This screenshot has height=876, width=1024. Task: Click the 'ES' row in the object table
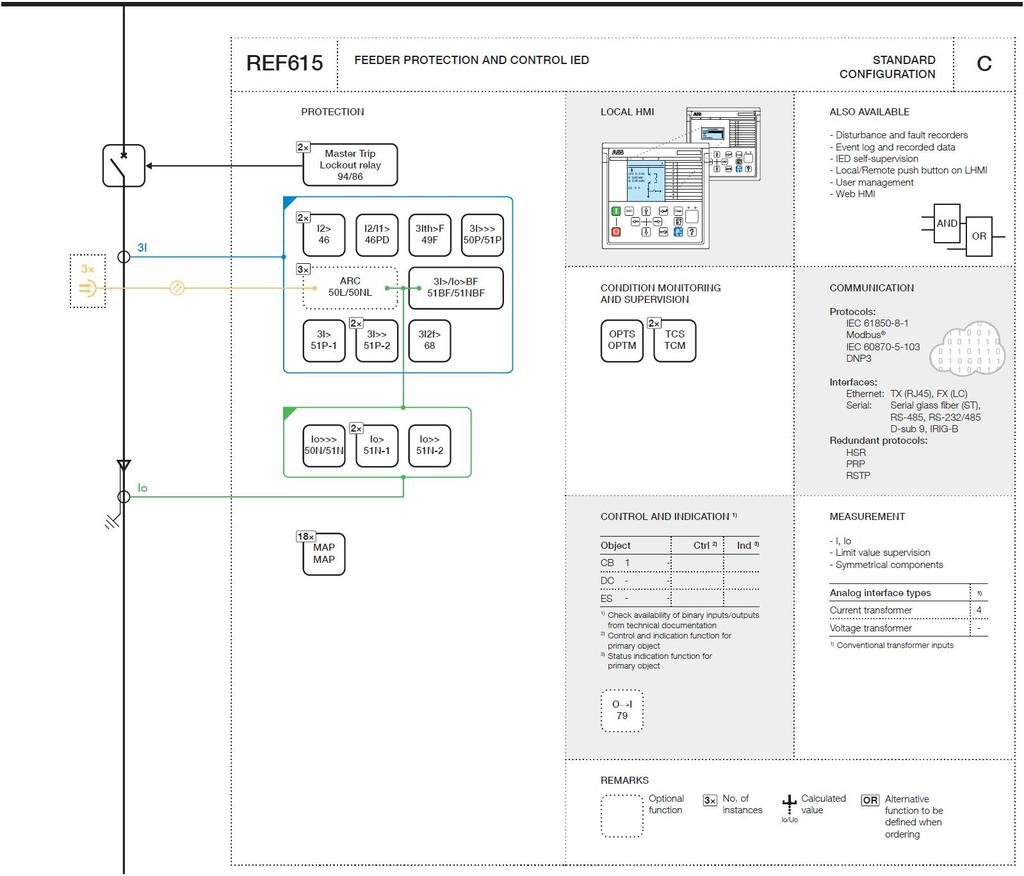680,598
